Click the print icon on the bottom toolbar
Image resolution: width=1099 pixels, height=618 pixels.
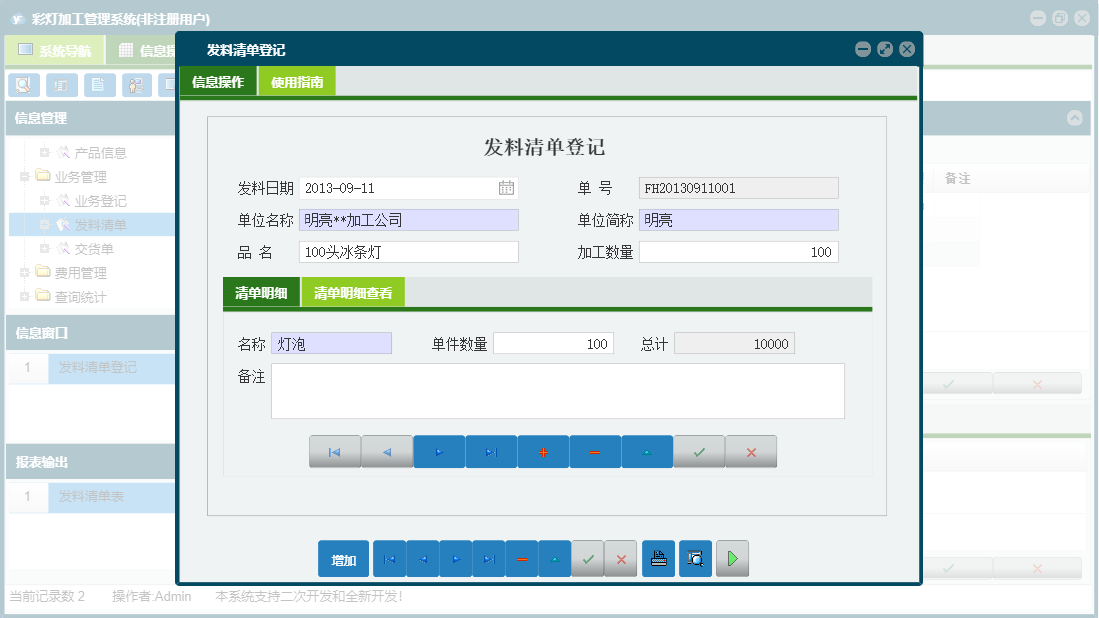[x=658, y=558]
